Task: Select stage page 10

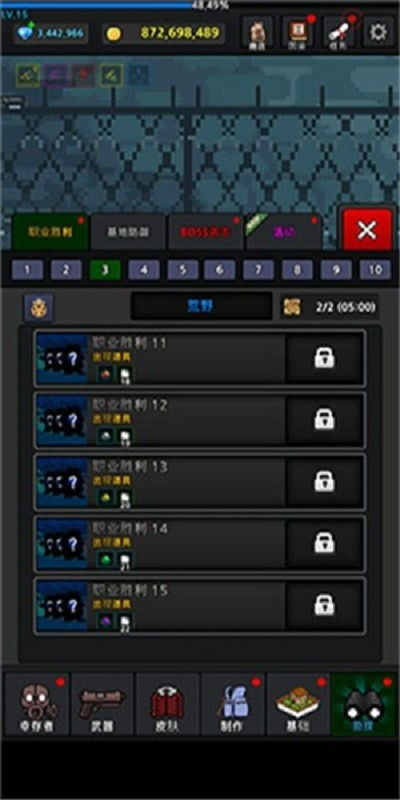Action: pos(375,270)
